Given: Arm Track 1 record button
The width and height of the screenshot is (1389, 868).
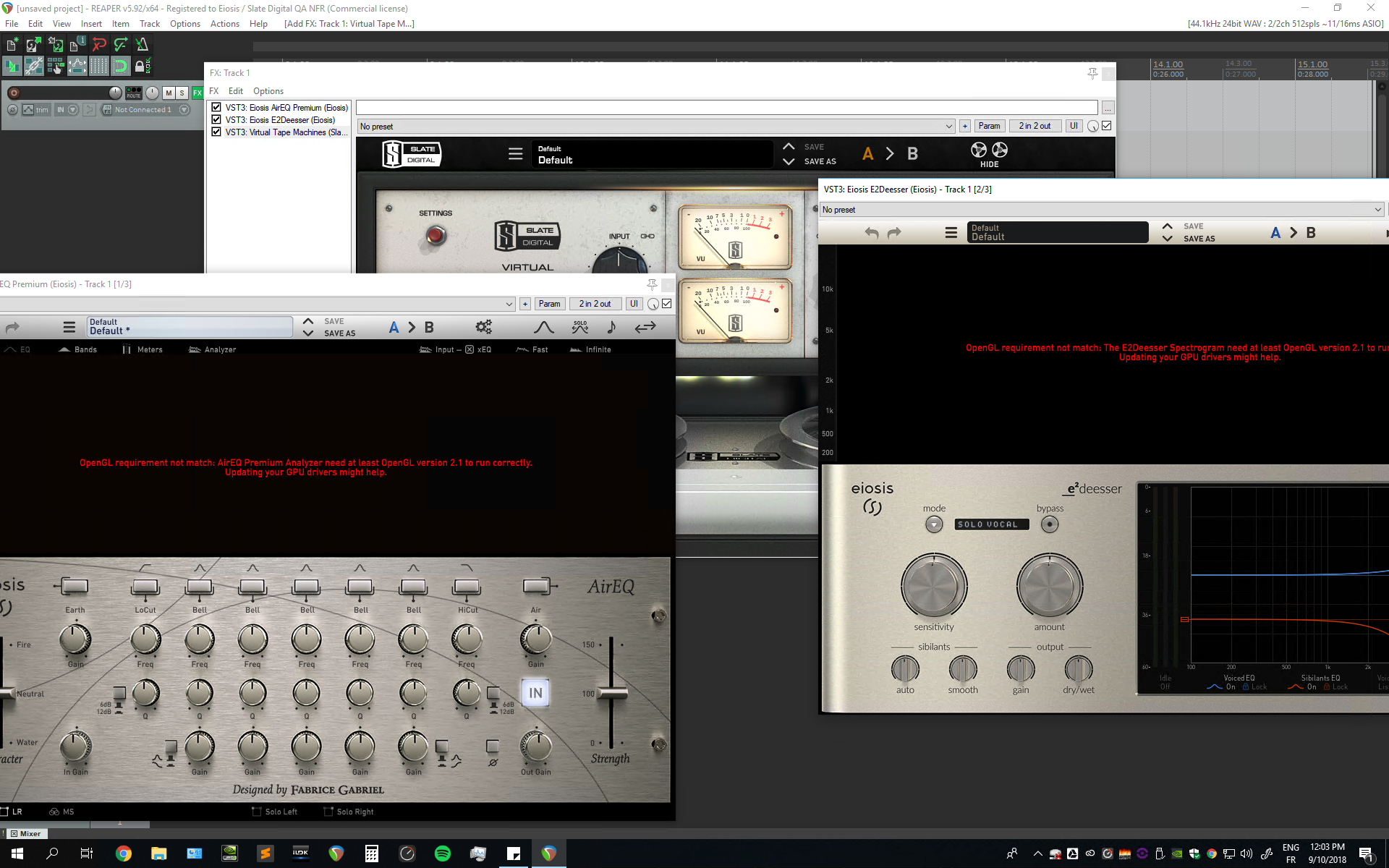Looking at the screenshot, I should click(x=13, y=93).
